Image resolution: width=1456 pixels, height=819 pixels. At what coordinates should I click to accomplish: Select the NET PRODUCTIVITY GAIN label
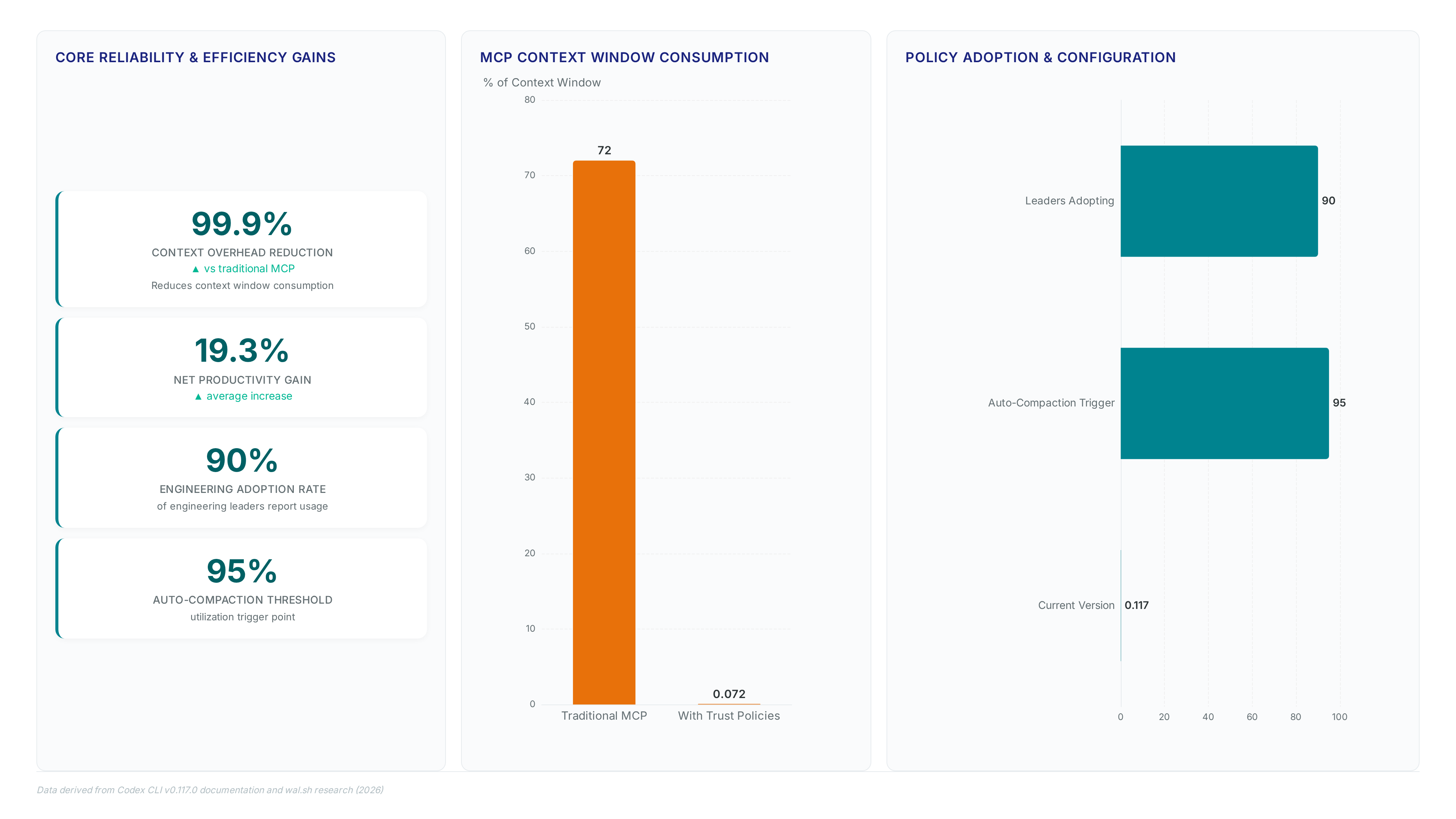point(242,380)
